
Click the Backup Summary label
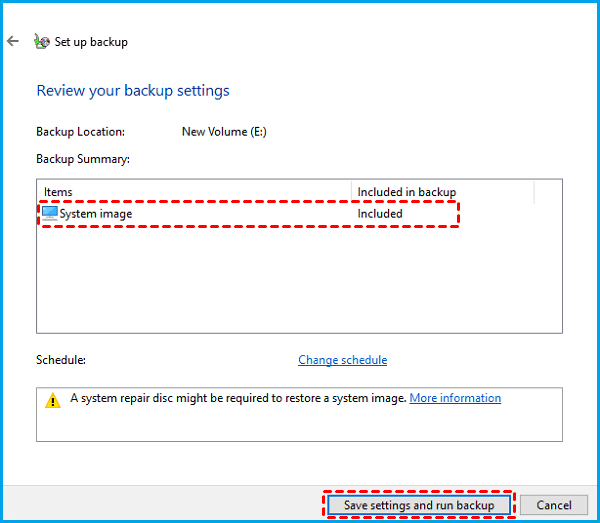tap(83, 159)
